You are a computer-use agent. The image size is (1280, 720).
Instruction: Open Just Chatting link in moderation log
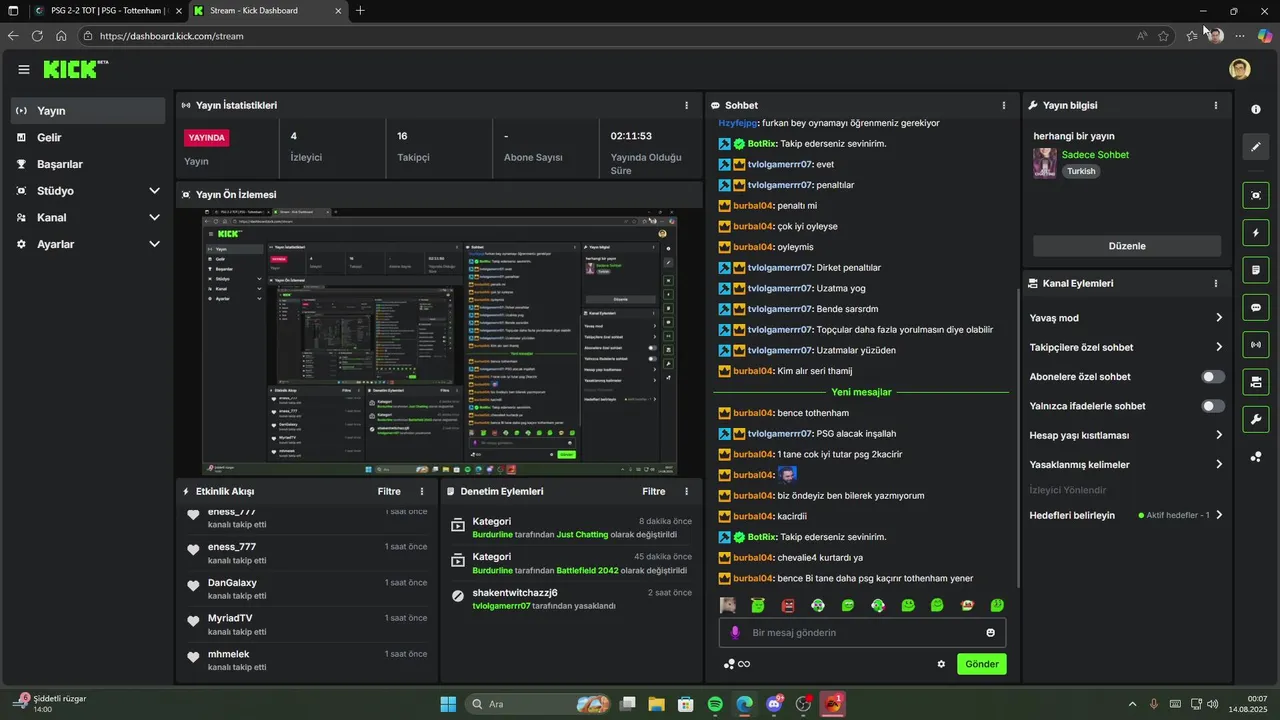[x=583, y=535]
